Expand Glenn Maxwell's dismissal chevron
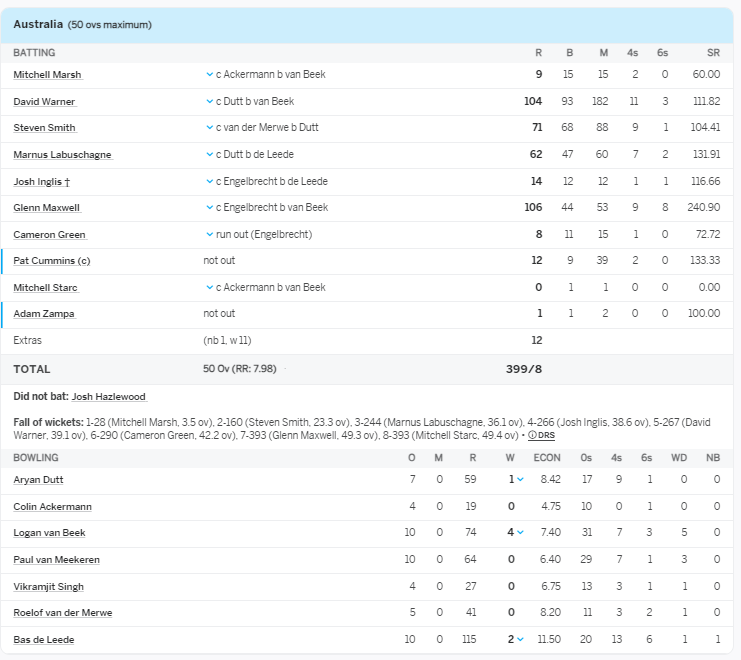 (209, 208)
